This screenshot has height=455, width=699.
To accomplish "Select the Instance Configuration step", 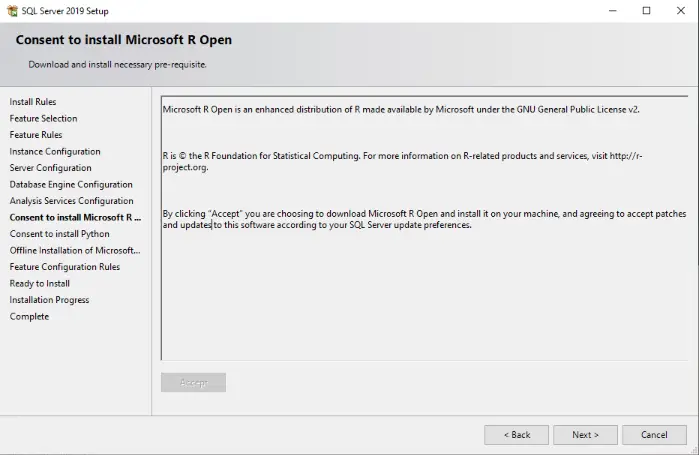I will click(x=55, y=151).
